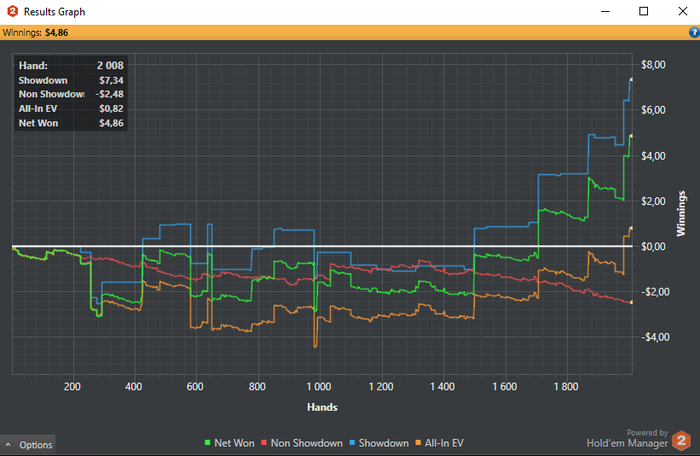Screen dimensions: 700x456
Task: Click the $2,00 y-axis label
Action: point(653,201)
